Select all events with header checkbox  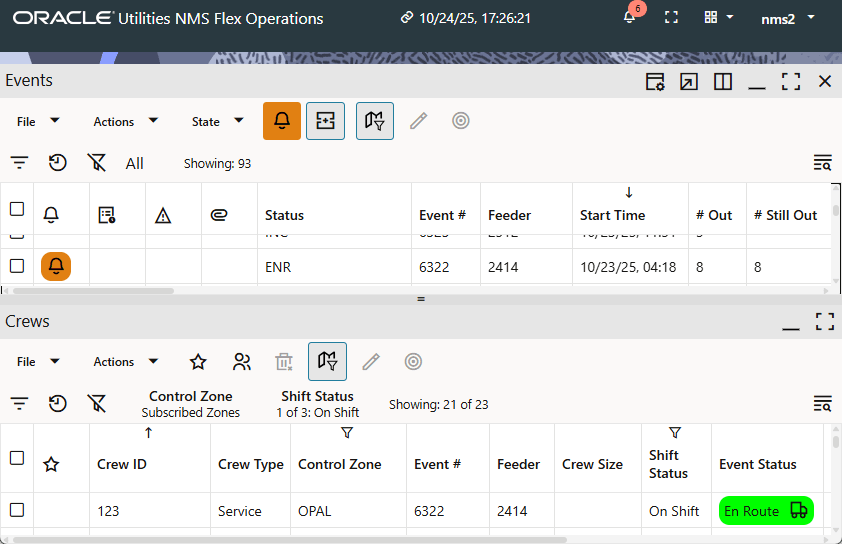(x=17, y=208)
